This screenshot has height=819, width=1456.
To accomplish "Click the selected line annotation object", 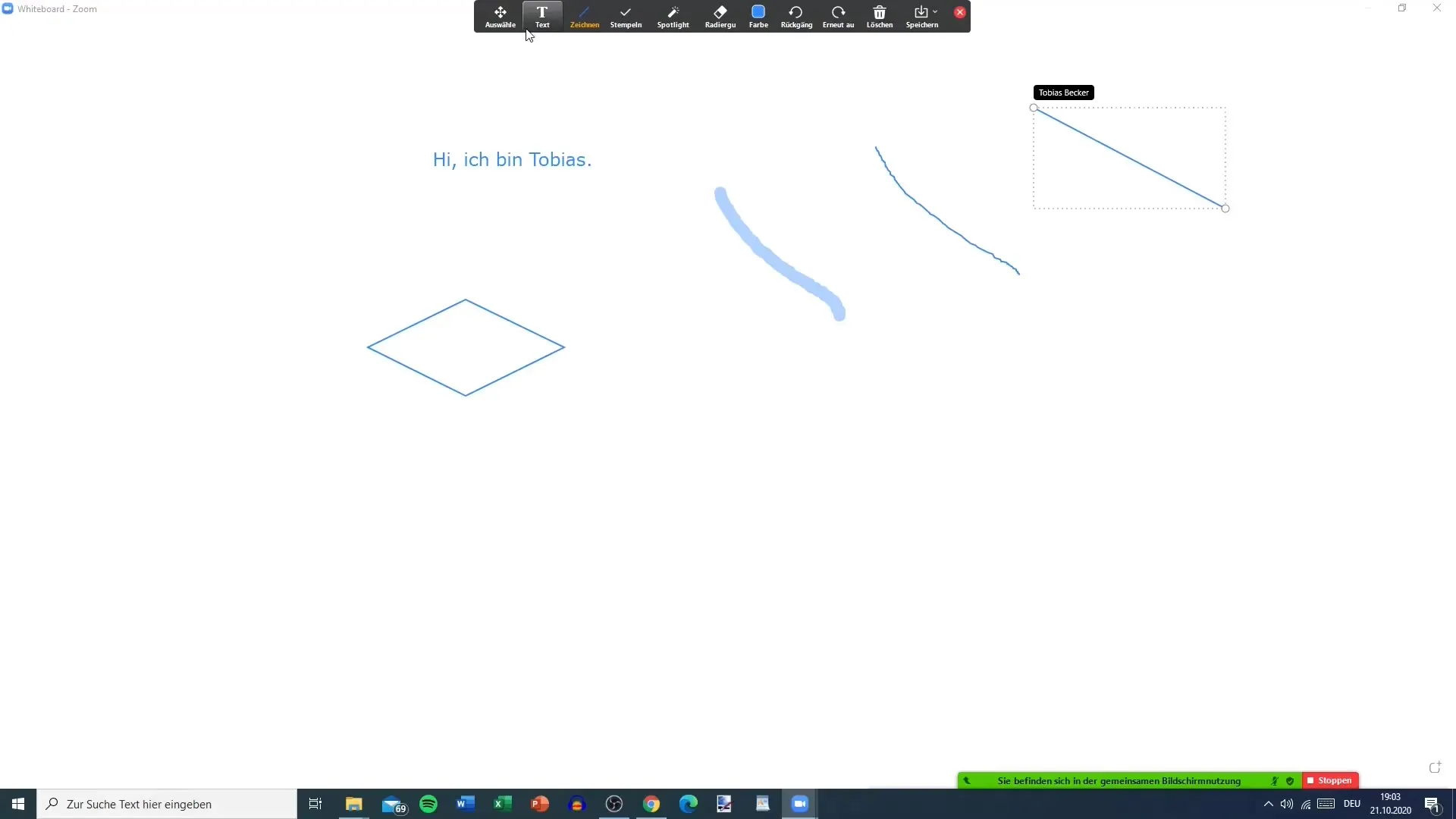I will click(x=1129, y=158).
